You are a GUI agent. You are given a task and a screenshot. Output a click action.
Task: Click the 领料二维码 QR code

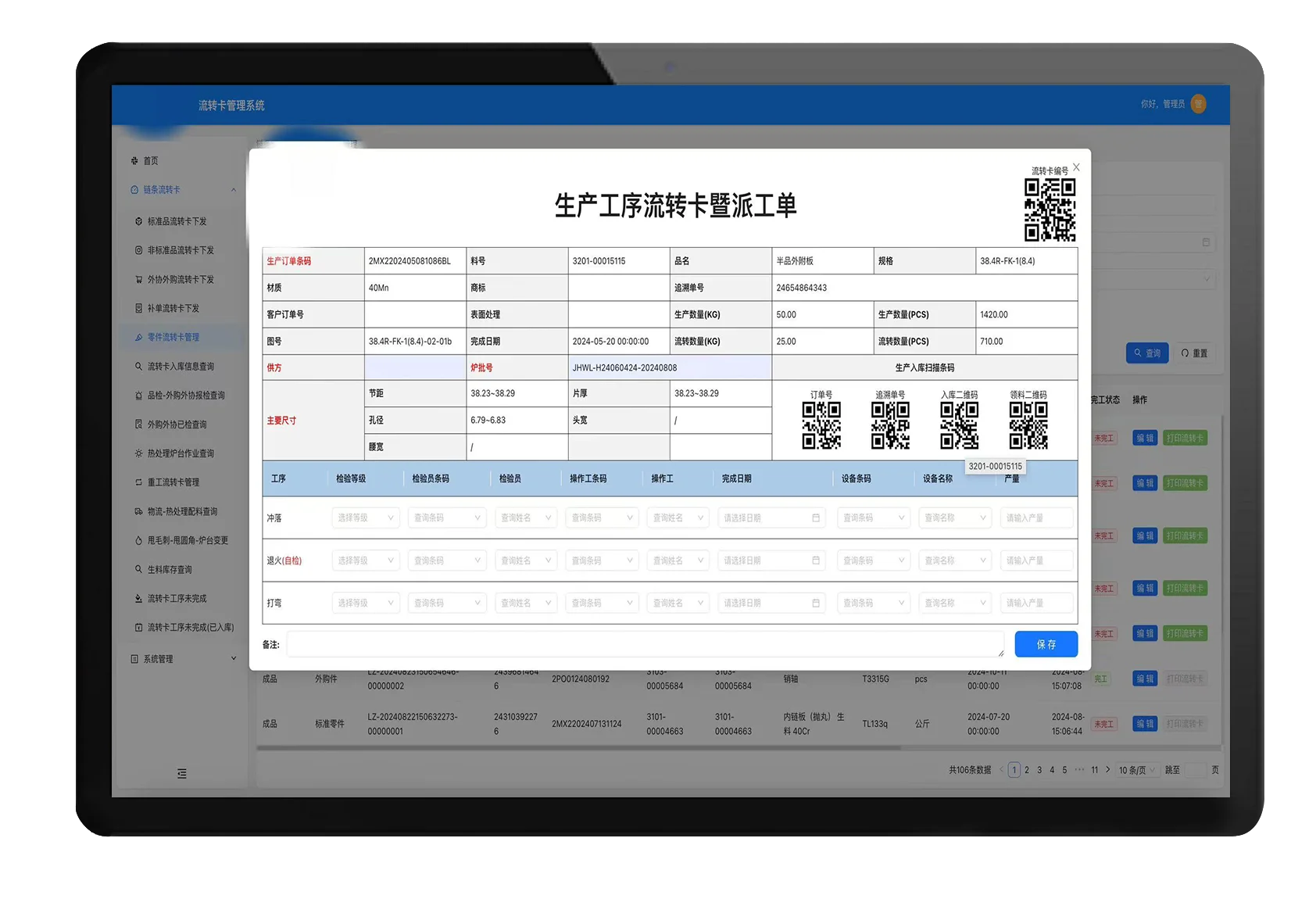click(x=1028, y=425)
